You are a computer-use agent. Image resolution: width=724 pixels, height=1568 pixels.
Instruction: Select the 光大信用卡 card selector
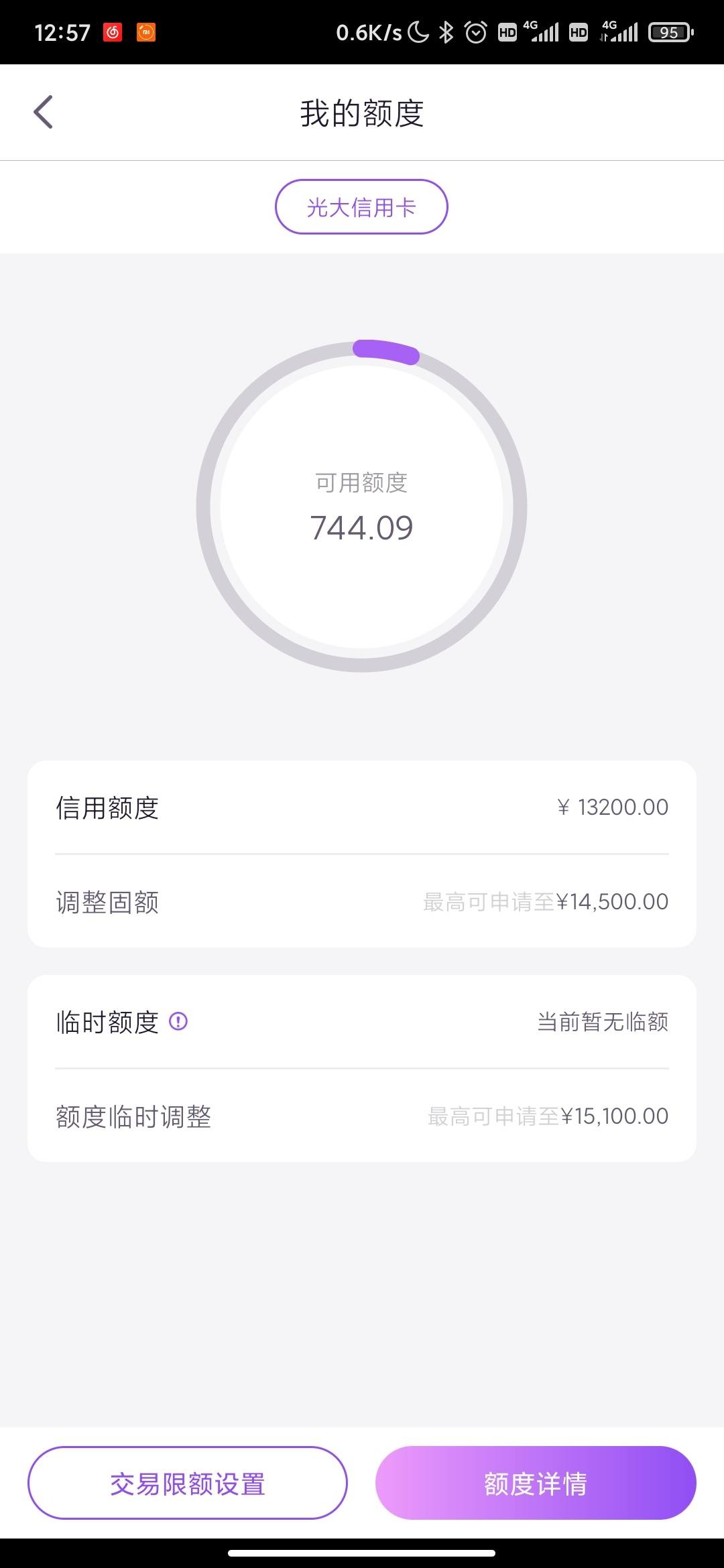coord(361,206)
